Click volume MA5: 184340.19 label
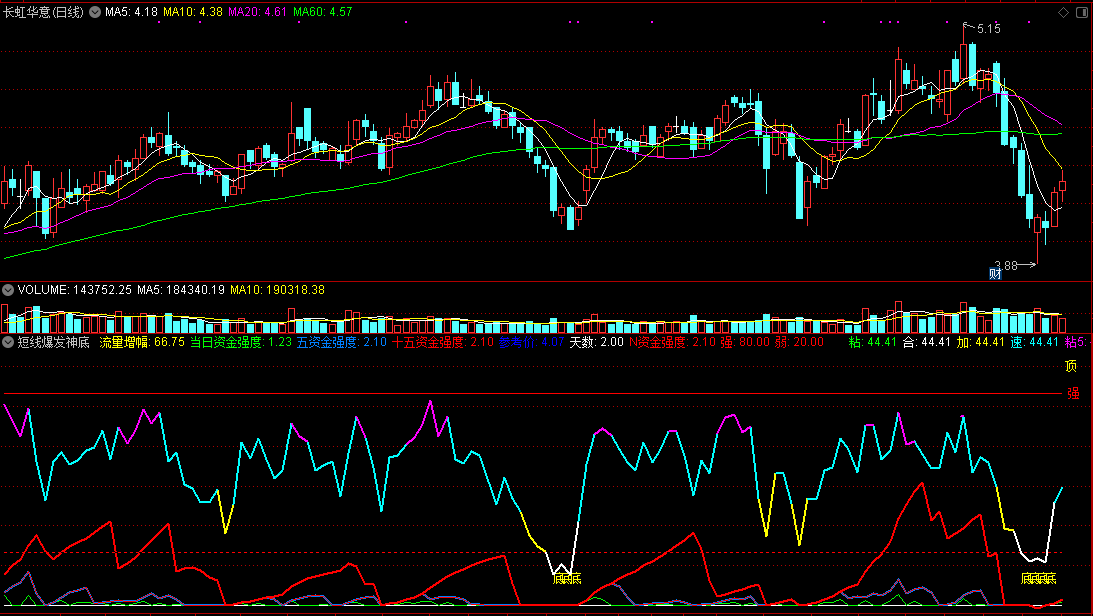This screenshot has height=616, width=1093. click(x=181, y=290)
